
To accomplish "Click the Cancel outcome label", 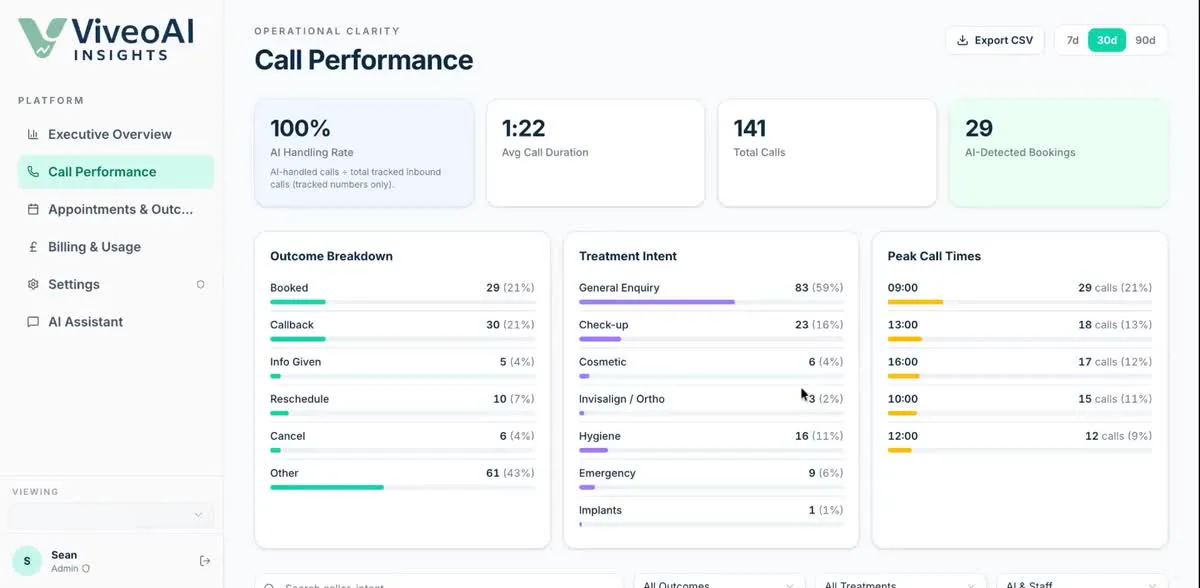I will click(x=288, y=436).
